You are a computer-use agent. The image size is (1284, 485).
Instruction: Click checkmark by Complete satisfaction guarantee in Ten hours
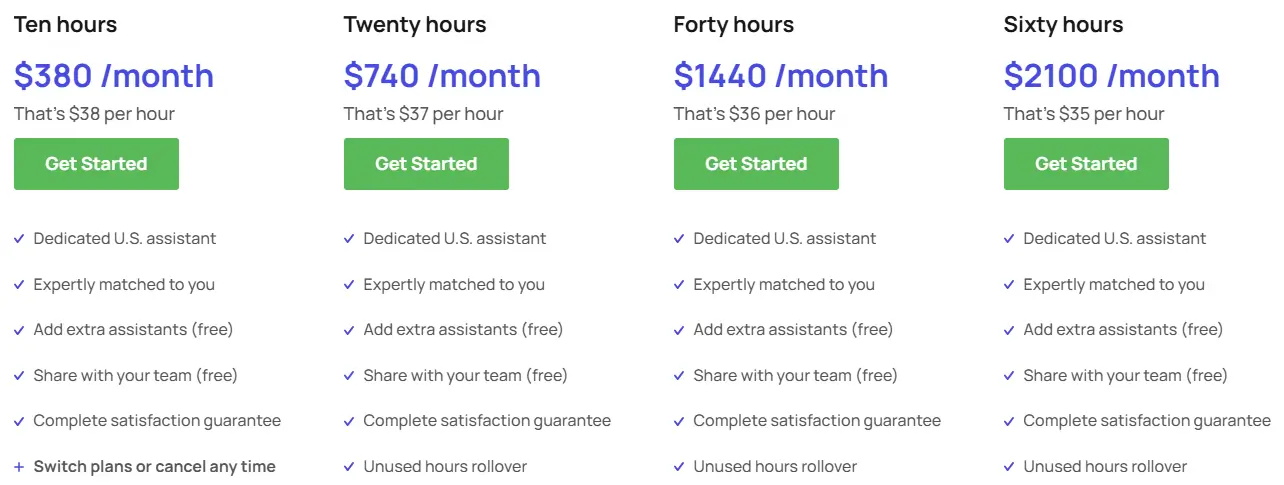[x=19, y=421]
